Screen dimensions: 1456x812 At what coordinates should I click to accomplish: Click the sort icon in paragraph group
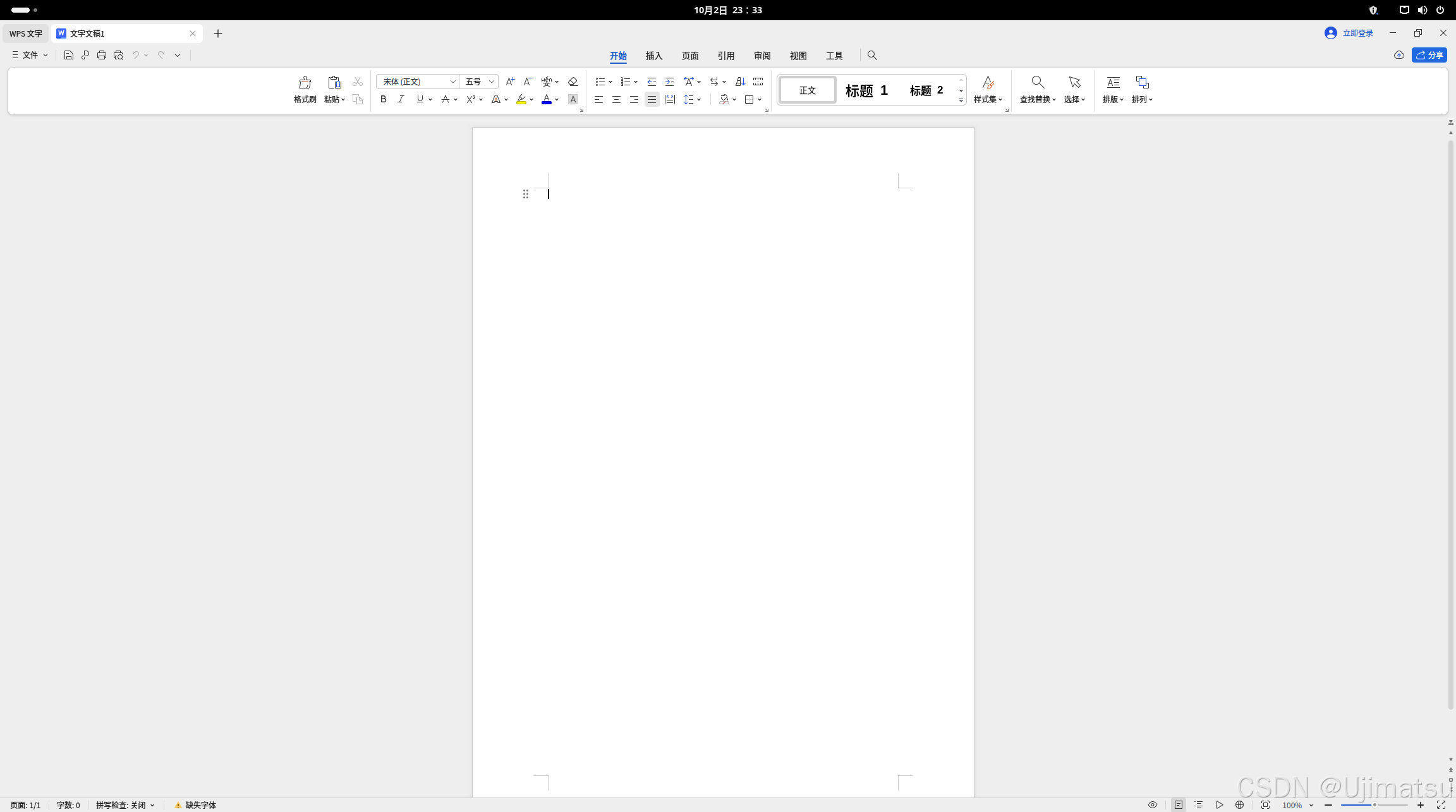pos(740,82)
